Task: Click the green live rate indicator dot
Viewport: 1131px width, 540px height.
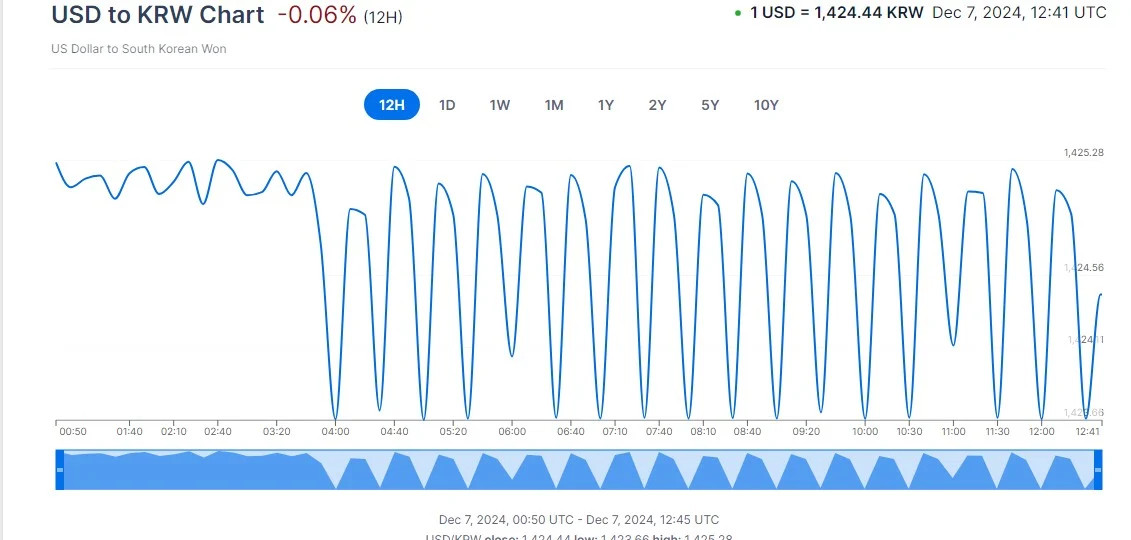Action: point(738,14)
